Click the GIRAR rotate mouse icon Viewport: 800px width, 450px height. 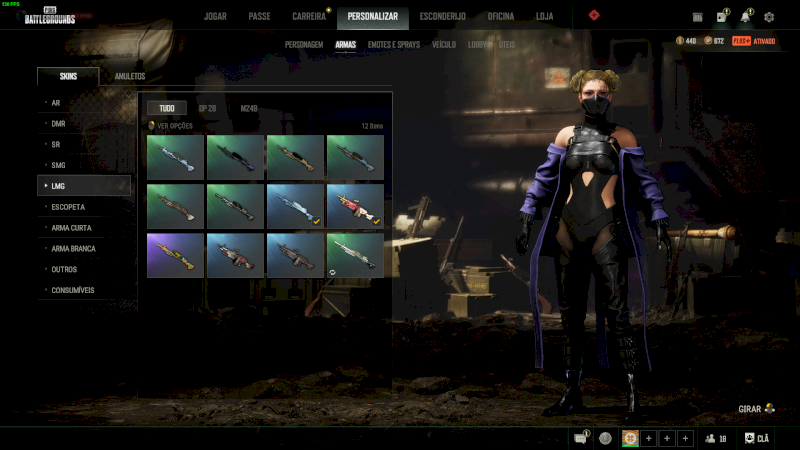(769, 408)
